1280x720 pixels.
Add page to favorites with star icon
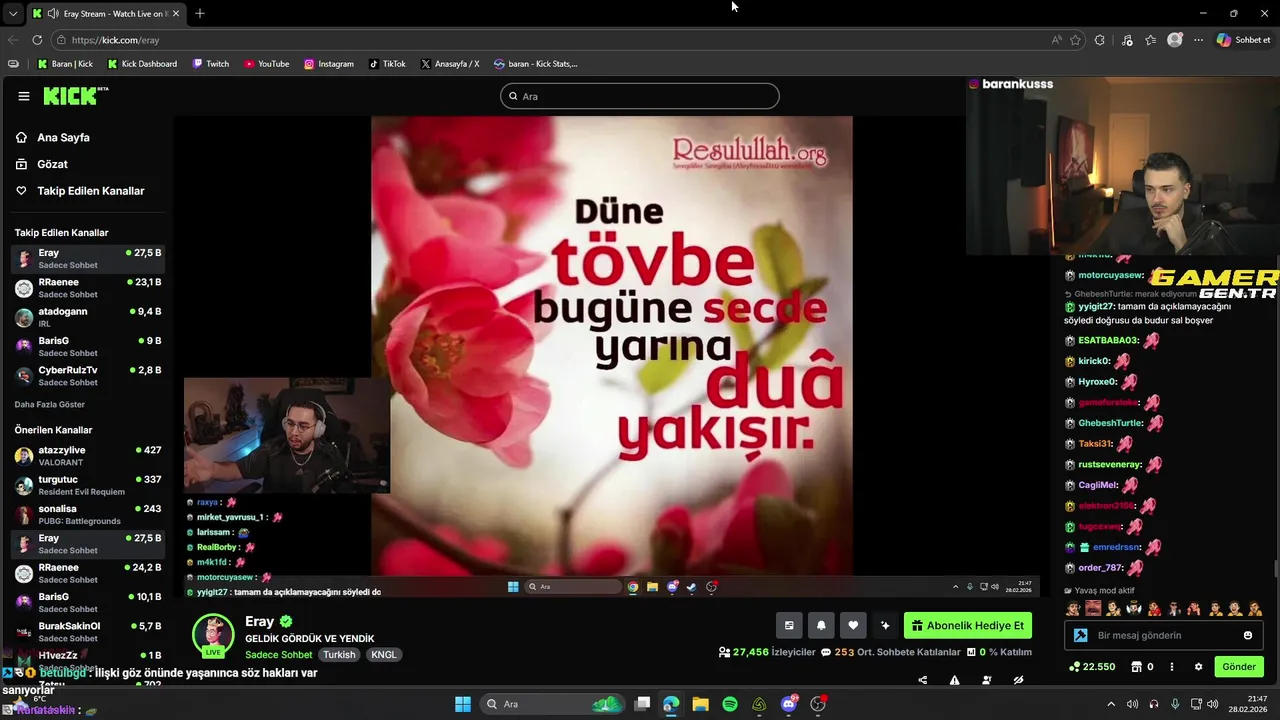(1076, 40)
